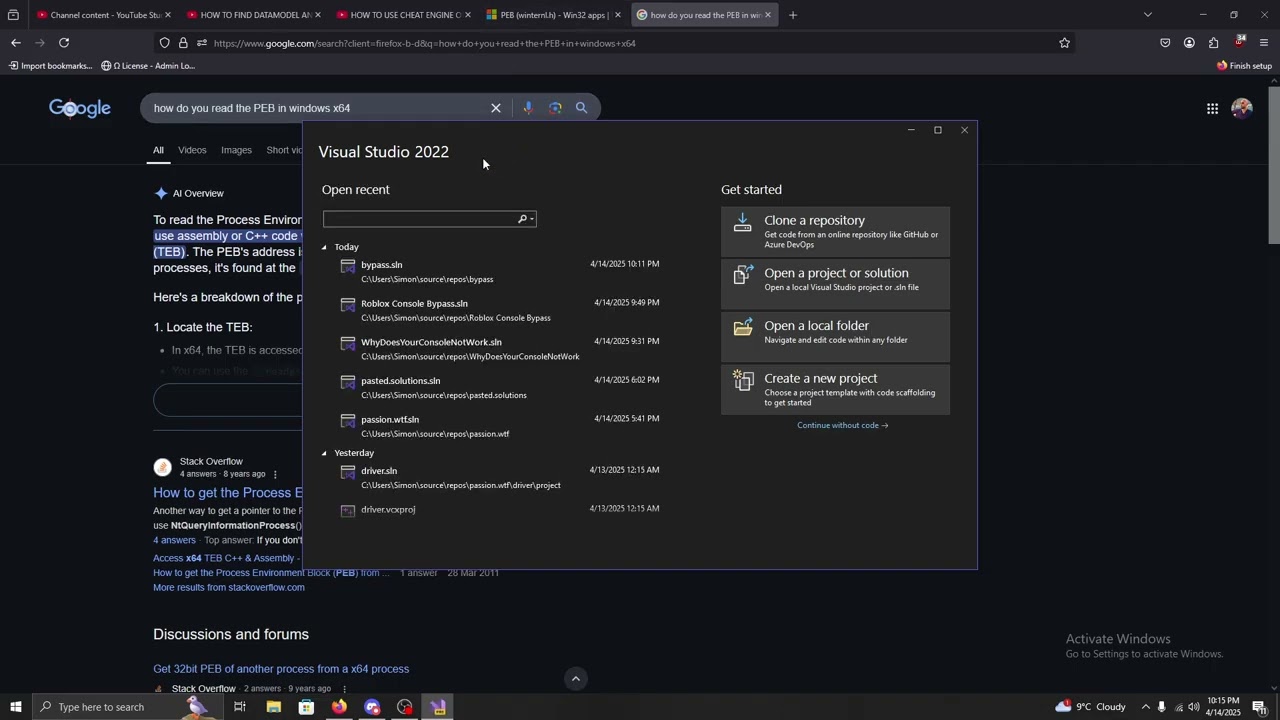Open a new Firefox tab

click(x=793, y=15)
